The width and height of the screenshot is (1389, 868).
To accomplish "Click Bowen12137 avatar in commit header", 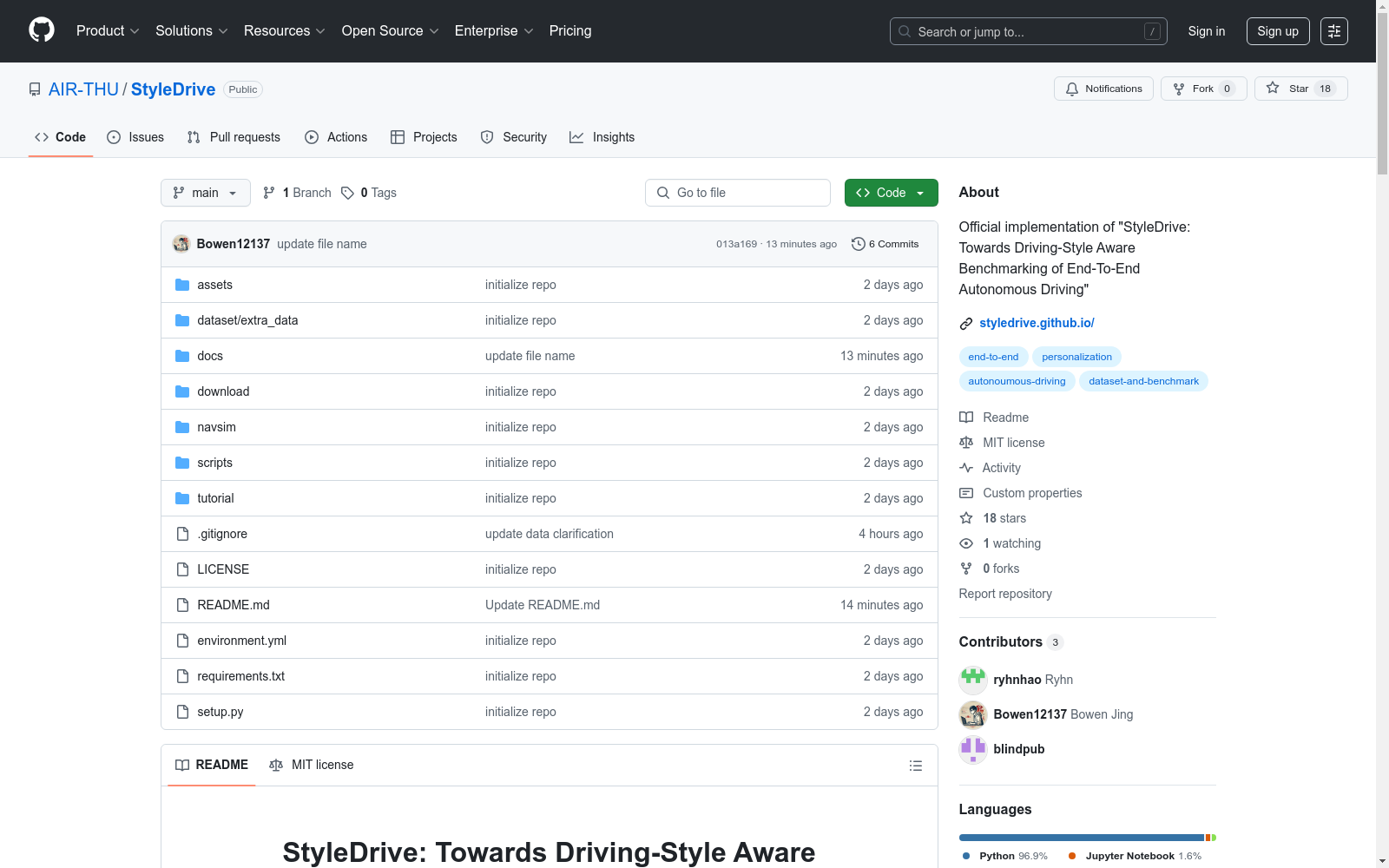I will coord(181,244).
